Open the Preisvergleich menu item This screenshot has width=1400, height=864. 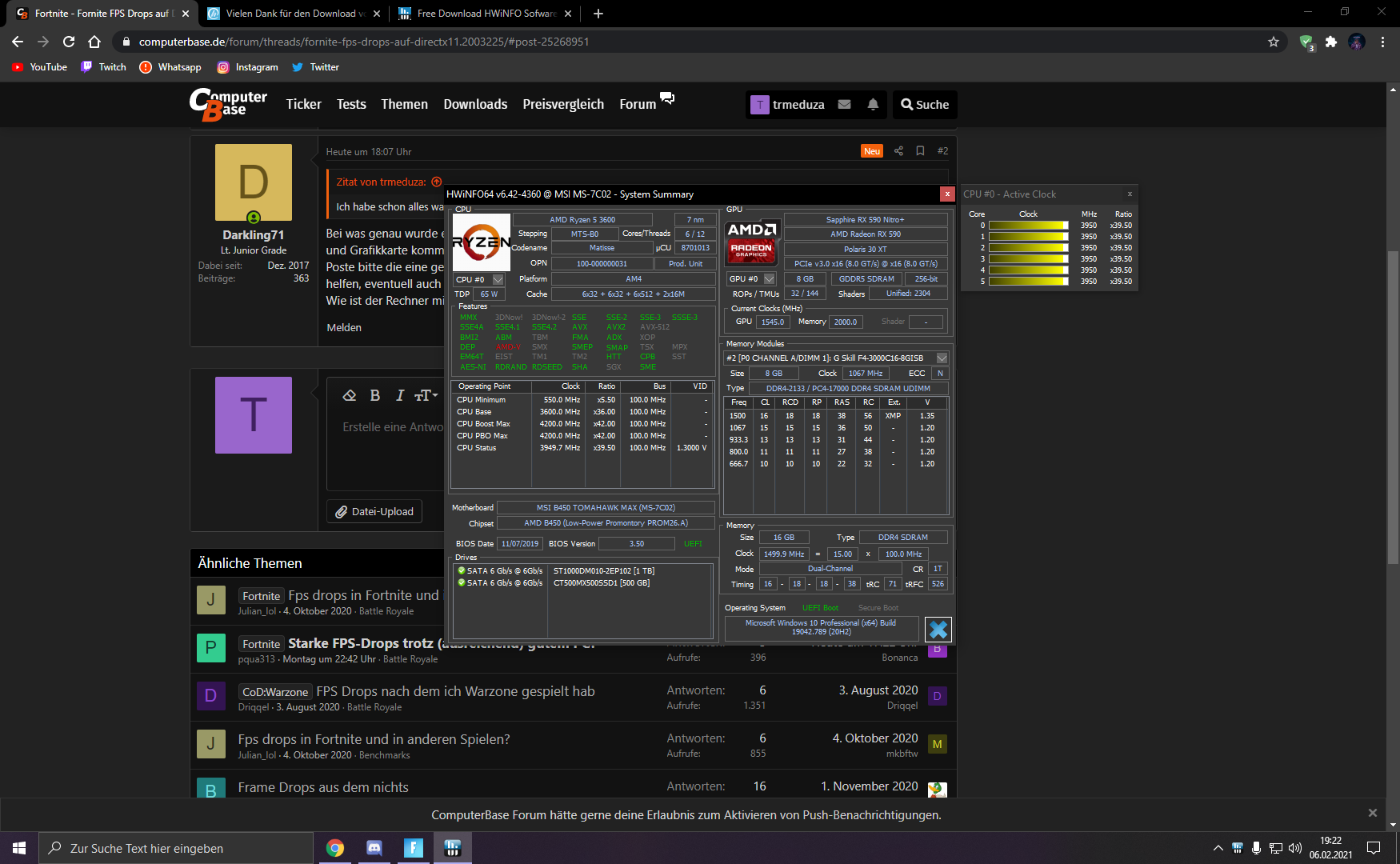[563, 104]
